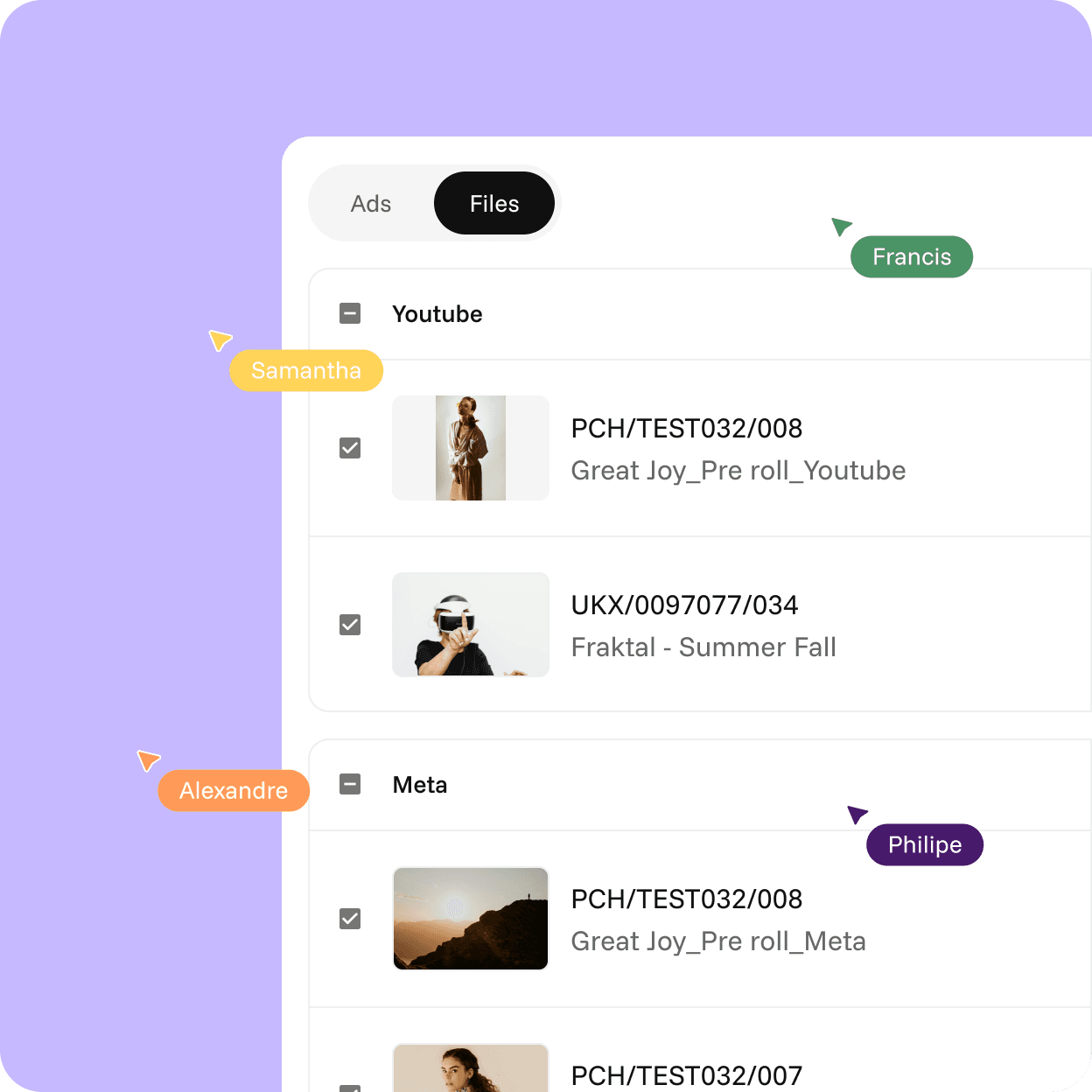Click the yellow Samantha name tag
The width and height of the screenshot is (1092, 1092).
(306, 370)
